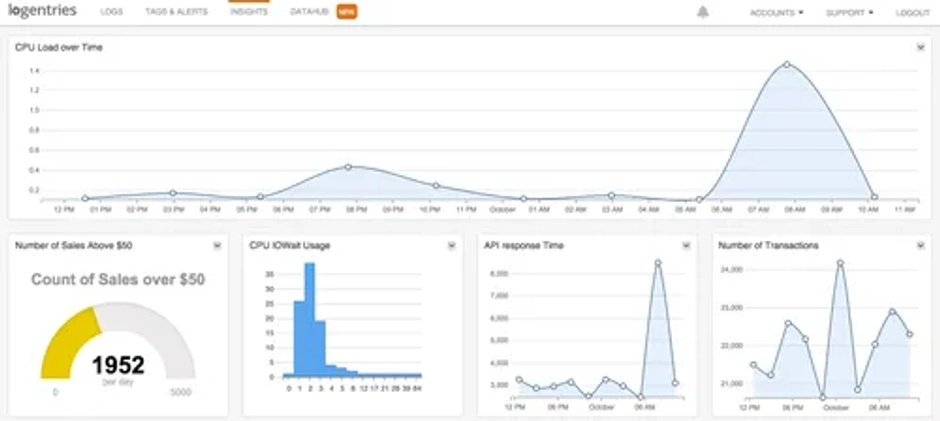940x421 pixels.
Task: Click the peak data point on CPU Load chart
Action: [x=787, y=64]
